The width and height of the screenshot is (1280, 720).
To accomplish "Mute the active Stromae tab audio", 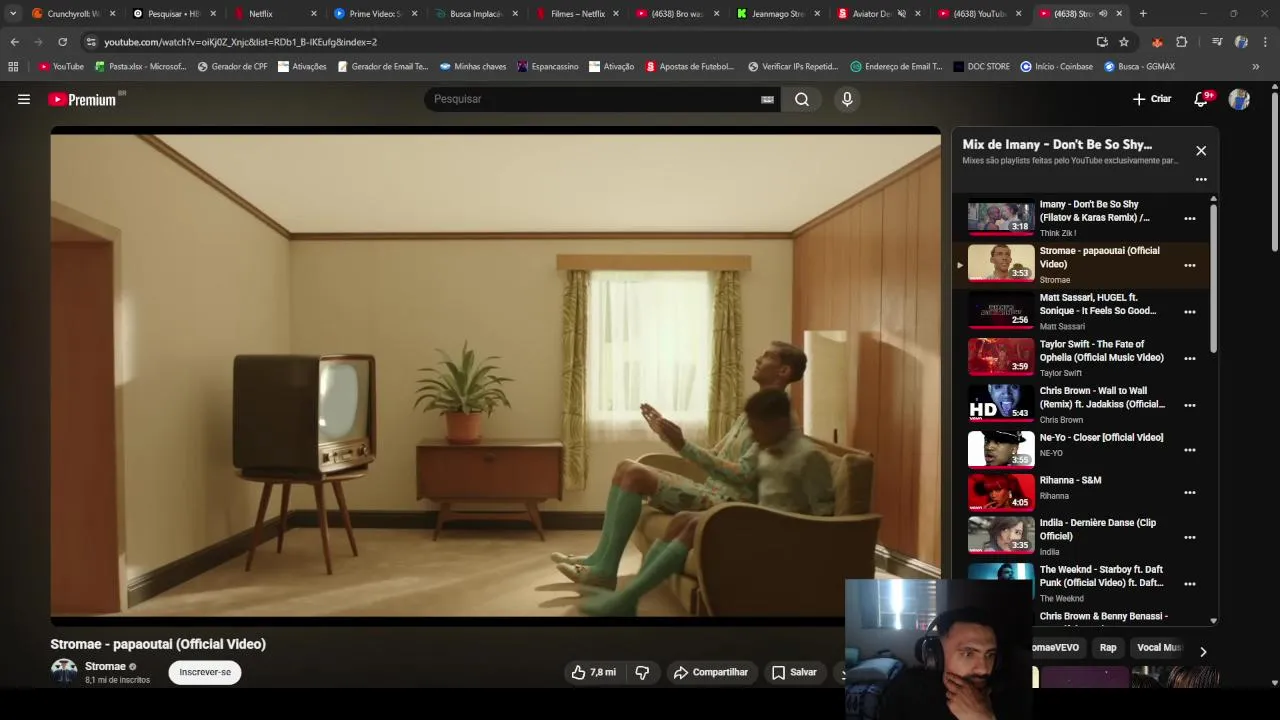I will (x=1103, y=14).
